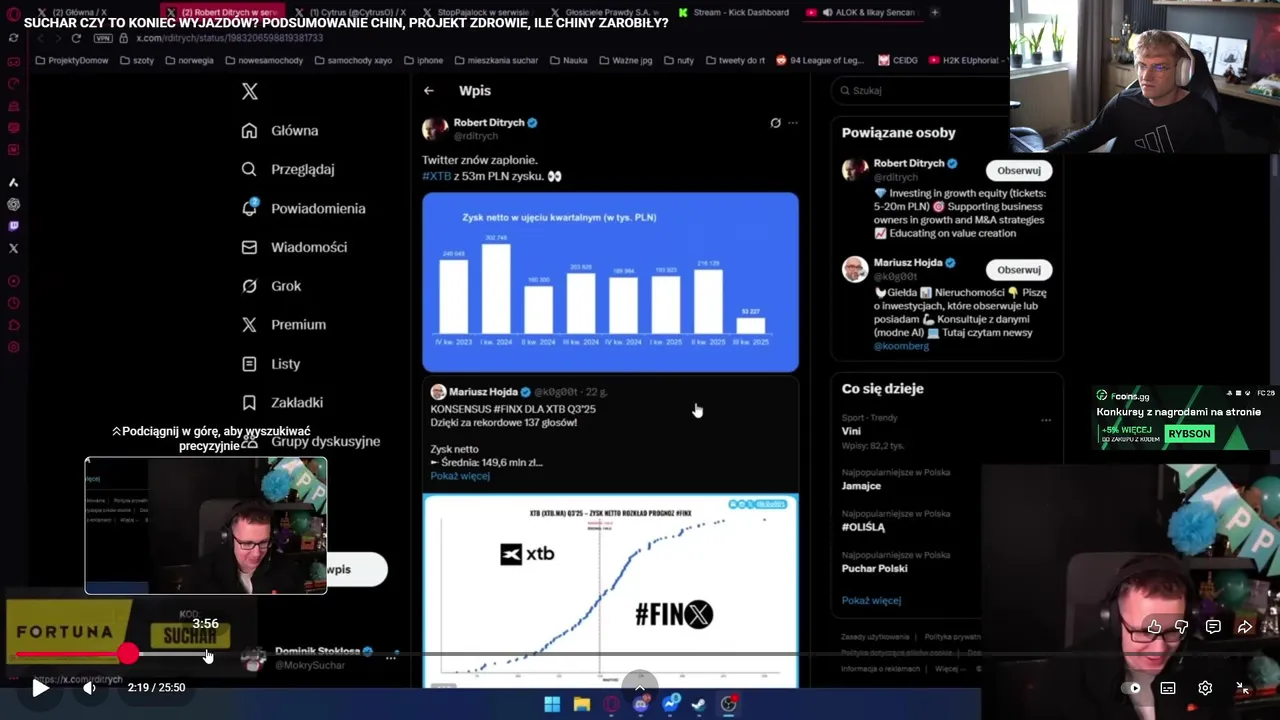The height and width of the screenshot is (720, 1280).
Task: Open File Explorer from the taskbar
Action: point(582,704)
